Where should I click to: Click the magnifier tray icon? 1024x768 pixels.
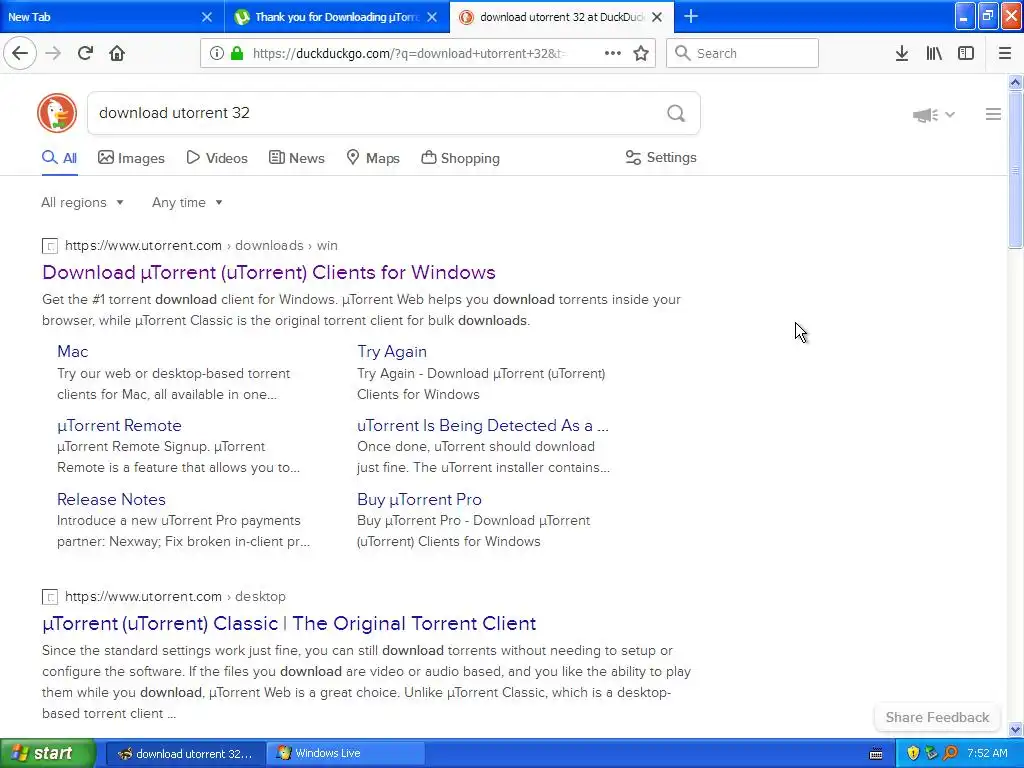pyautogui.click(x=951, y=753)
